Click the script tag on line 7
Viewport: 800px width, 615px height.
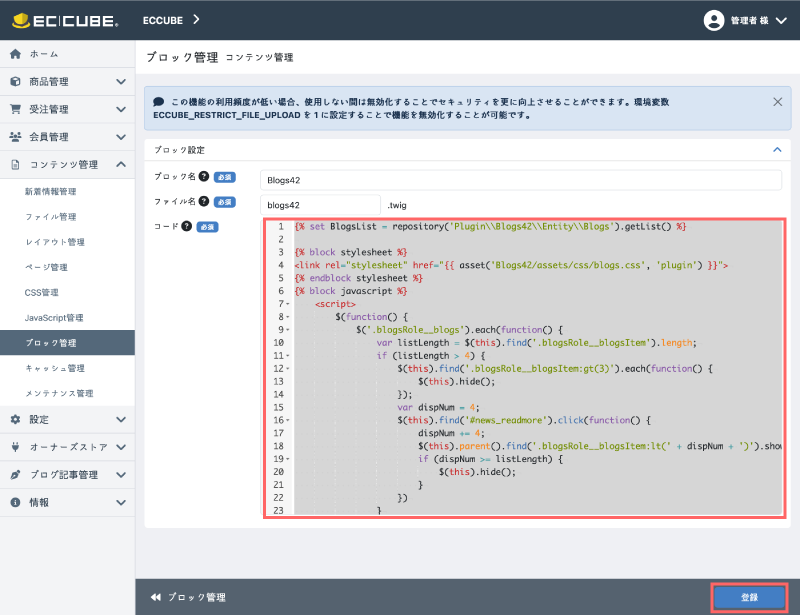pos(335,304)
